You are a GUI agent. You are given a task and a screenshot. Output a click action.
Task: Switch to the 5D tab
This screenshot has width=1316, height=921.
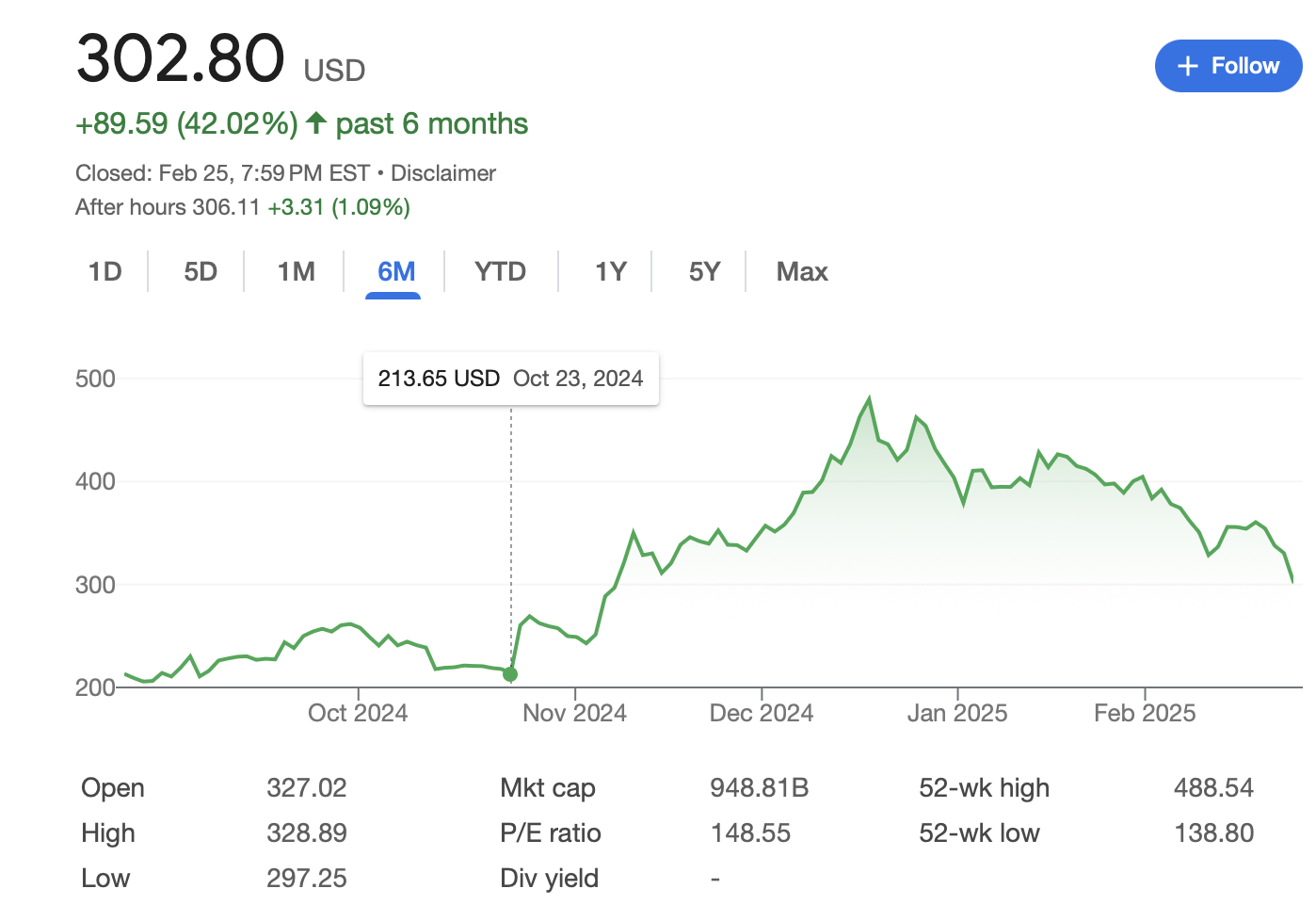coord(201,271)
